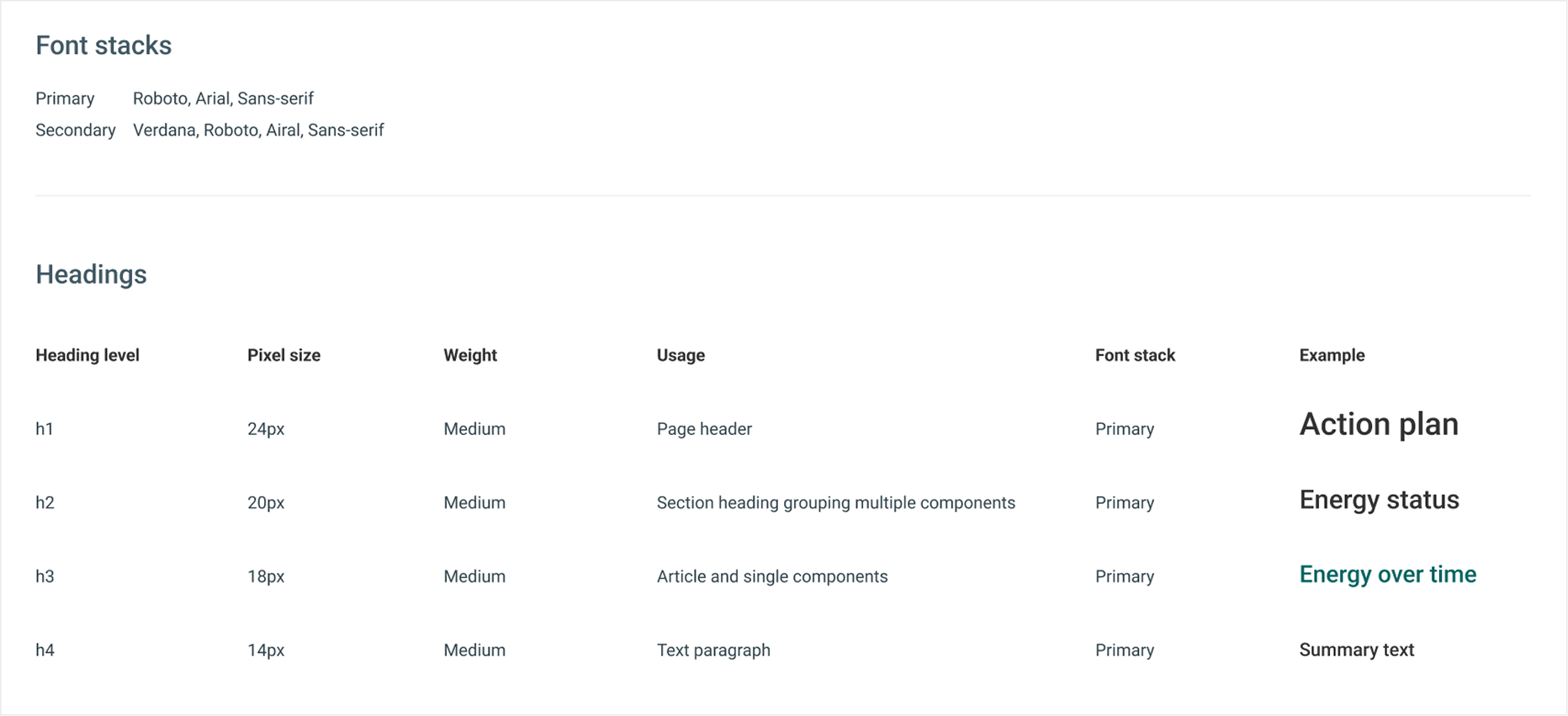Click the Font stack column header
The width and height of the screenshot is (1568, 716).
[x=1135, y=355]
